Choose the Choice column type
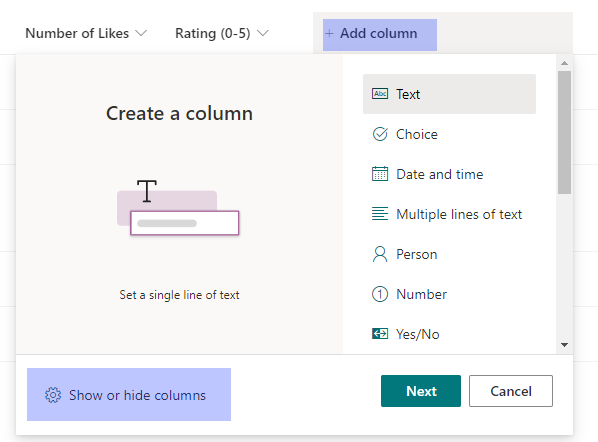598x442 pixels. [x=449, y=134]
